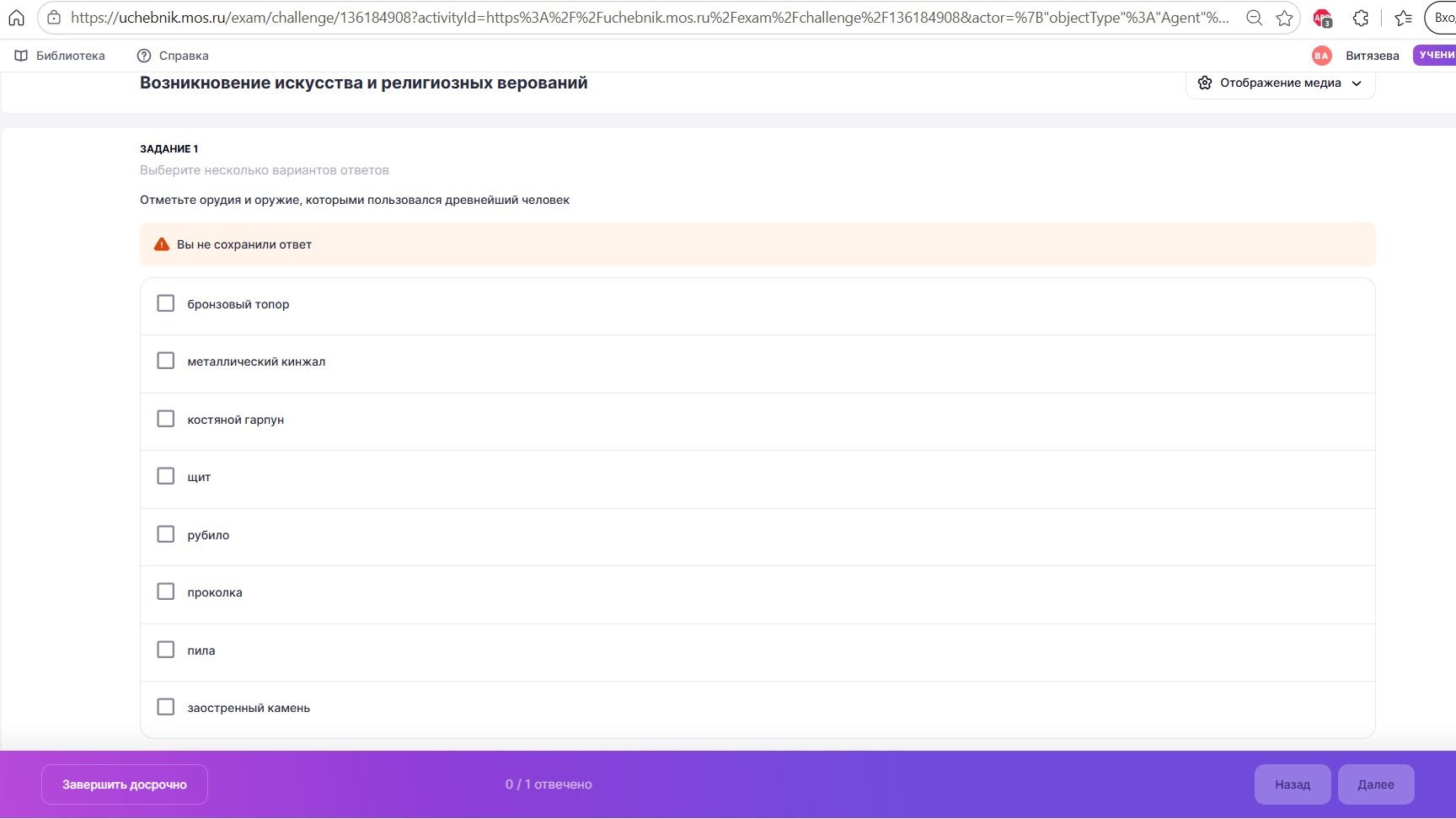Check the бронзовый топор checkbox

click(166, 303)
